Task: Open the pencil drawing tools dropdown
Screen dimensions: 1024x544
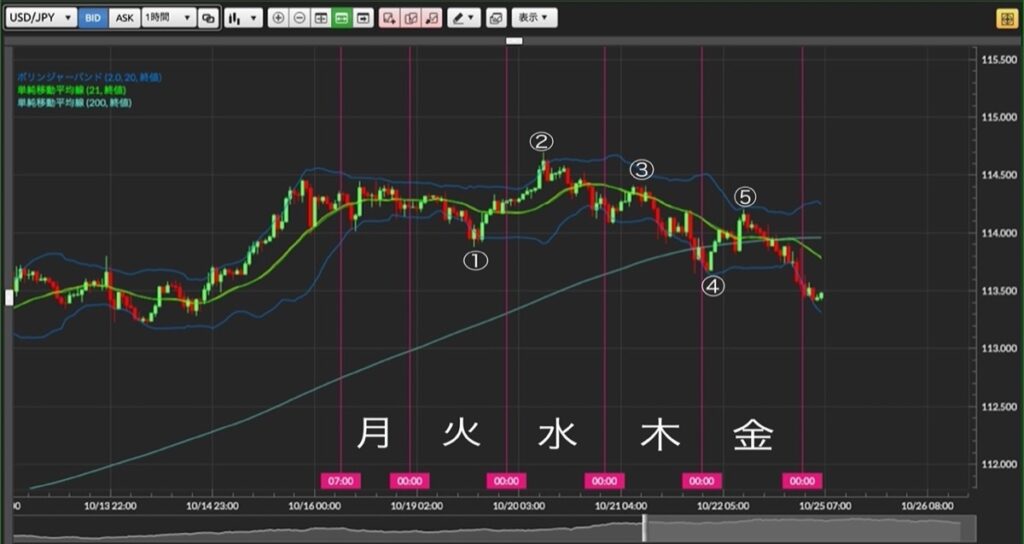Action: point(464,18)
